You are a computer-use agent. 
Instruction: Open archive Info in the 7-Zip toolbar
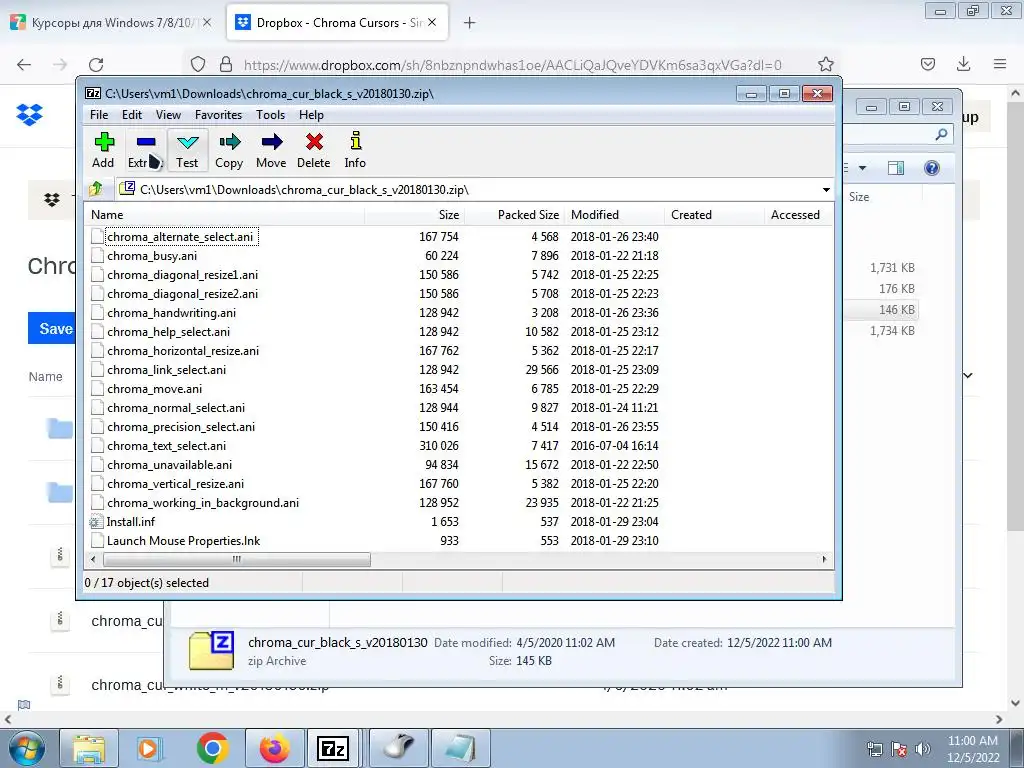tap(355, 150)
